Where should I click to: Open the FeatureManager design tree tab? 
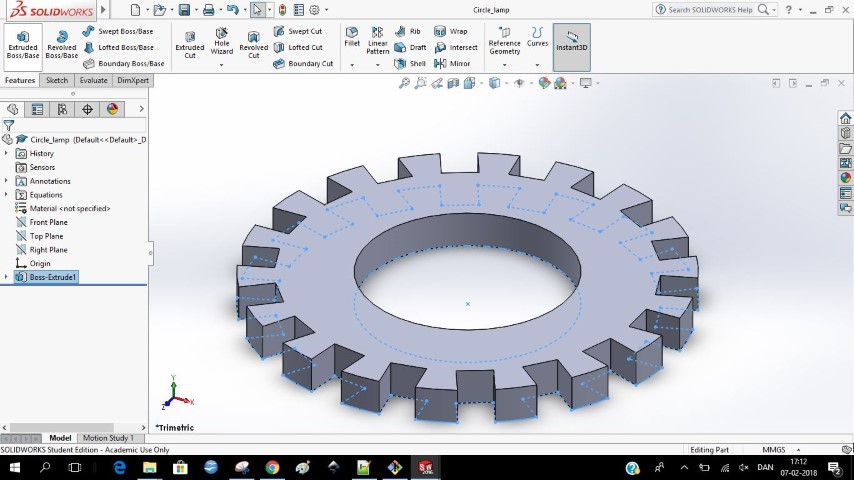pyautogui.click(x=13, y=110)
